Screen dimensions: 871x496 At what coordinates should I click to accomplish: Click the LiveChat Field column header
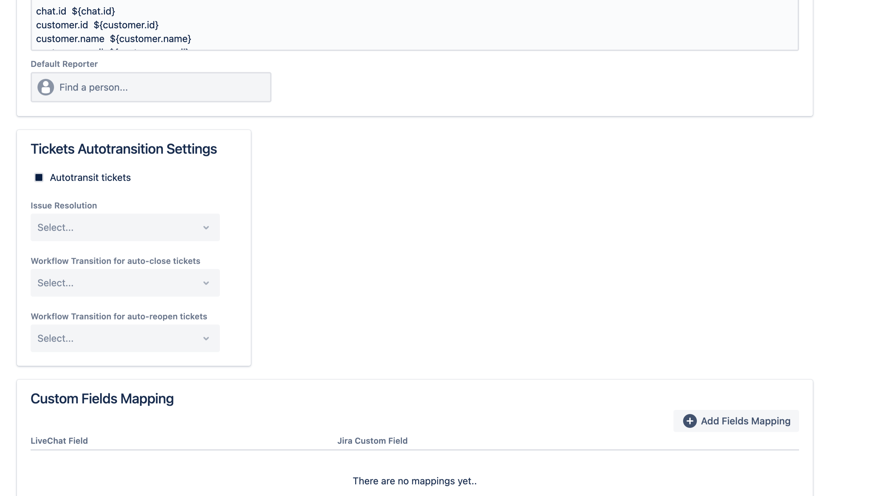59,441
